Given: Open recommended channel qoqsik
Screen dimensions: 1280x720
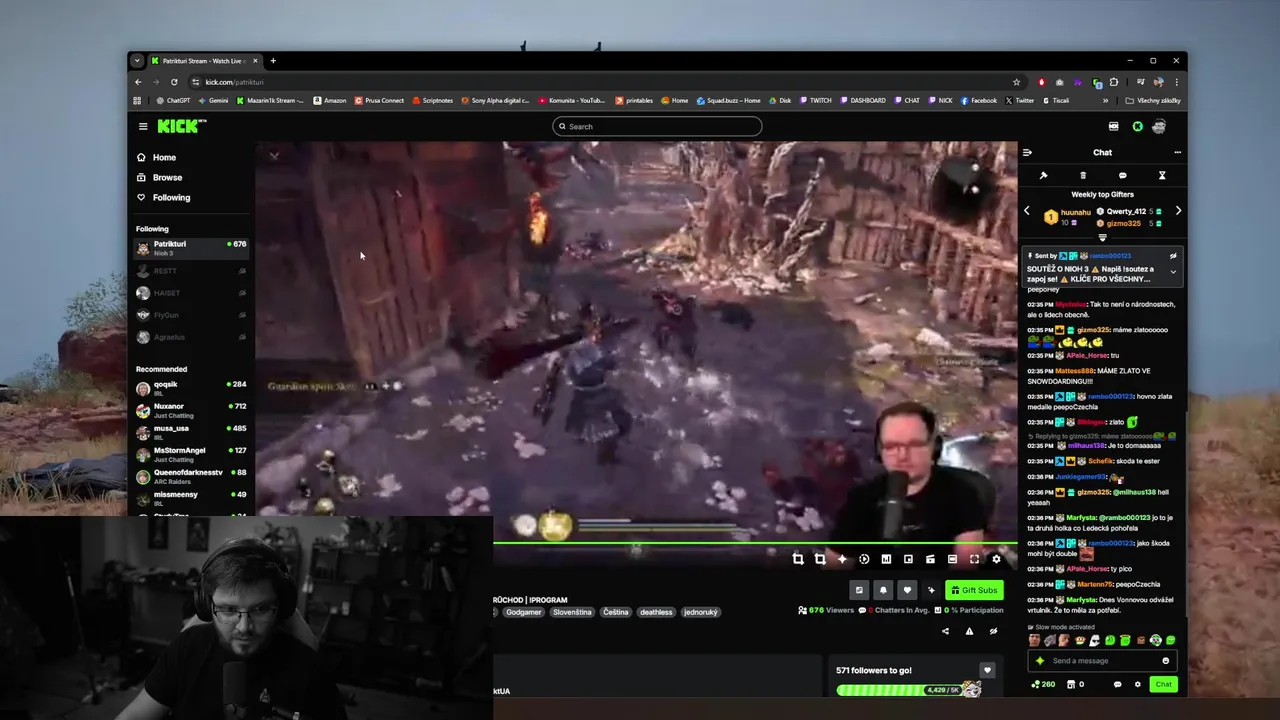Looking at the screenshot, I should pos(191,388).
